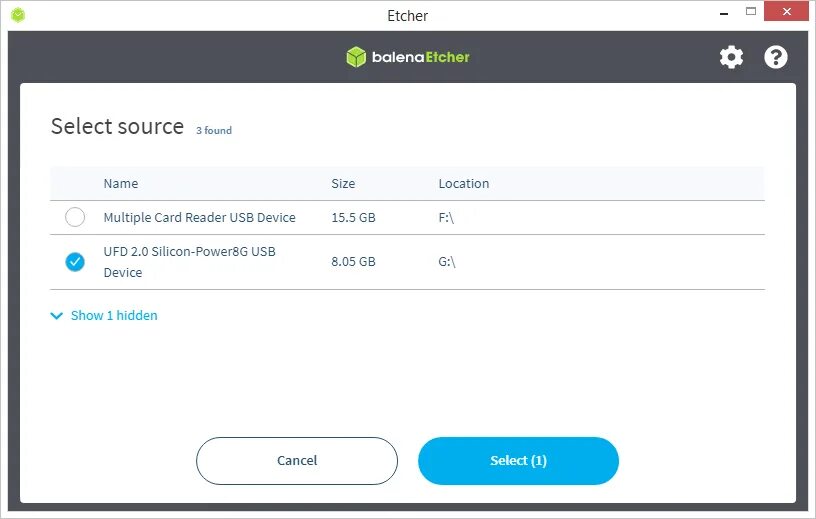This screenshot has width=816, height=519.
Task: Click the UFD 2.0 Silicon-Power8G device name
Action: (x=190, y=262)
